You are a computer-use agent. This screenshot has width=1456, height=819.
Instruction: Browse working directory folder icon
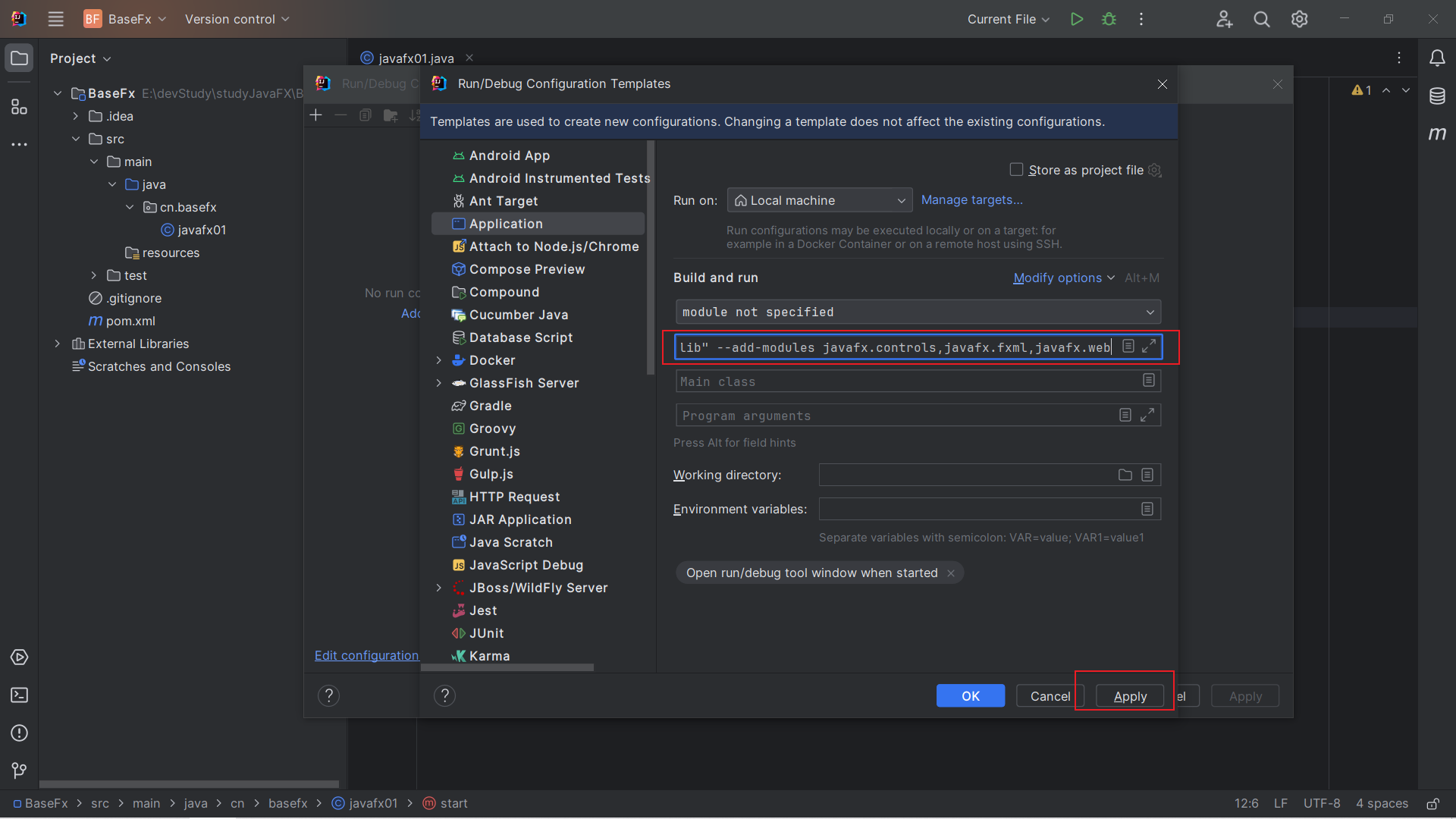(1125, 475)
